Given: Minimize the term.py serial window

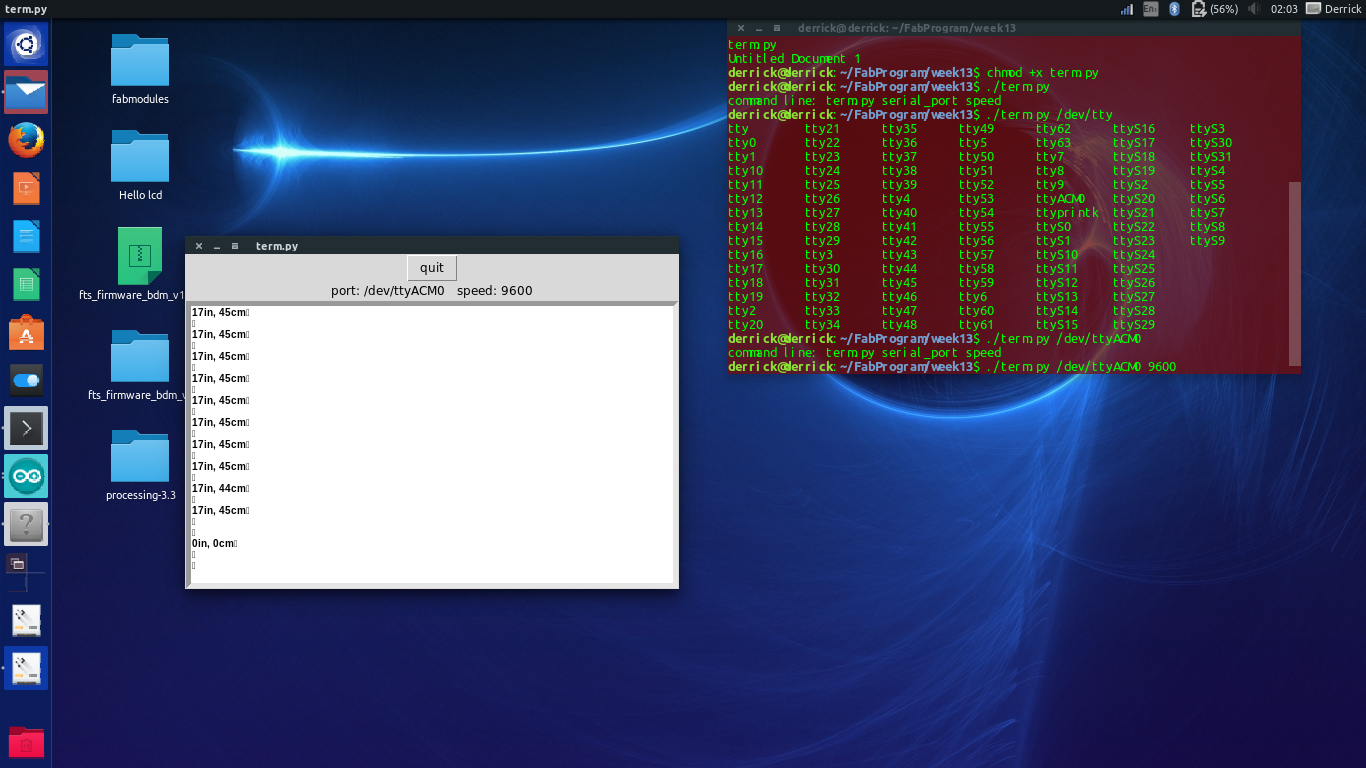Looking at the screenshot, I should [x=216, y=246].
